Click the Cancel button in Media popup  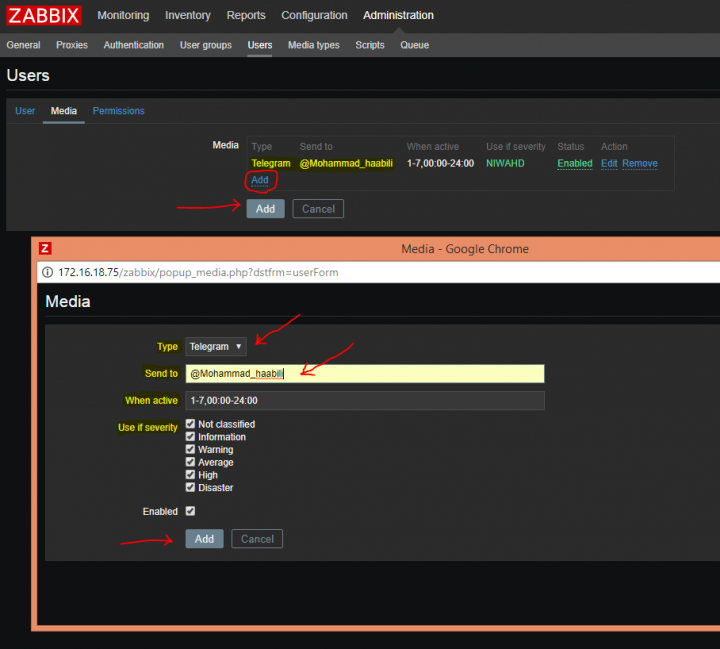257,539
